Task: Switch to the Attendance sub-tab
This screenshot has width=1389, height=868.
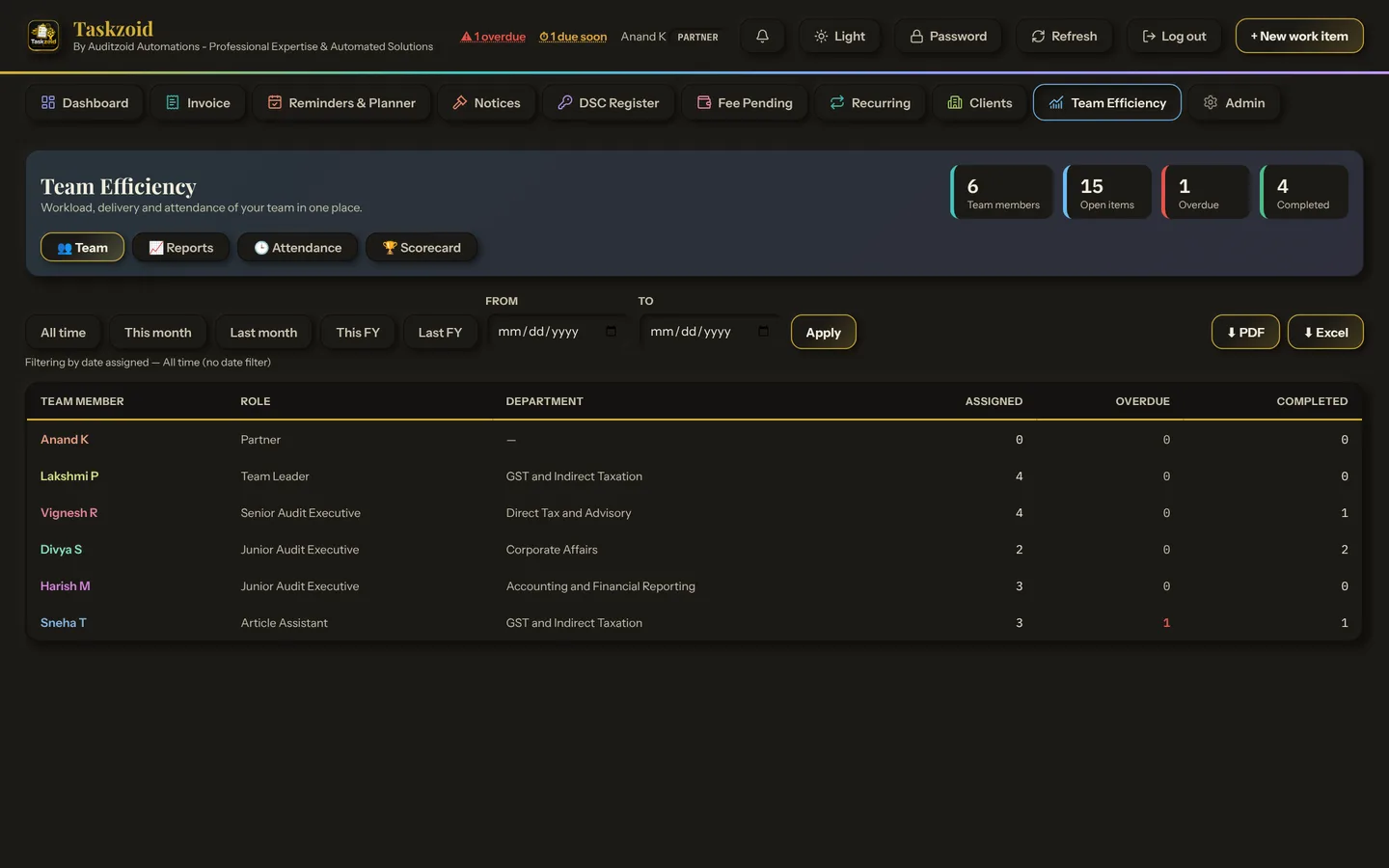Action: tap(297, 247)
